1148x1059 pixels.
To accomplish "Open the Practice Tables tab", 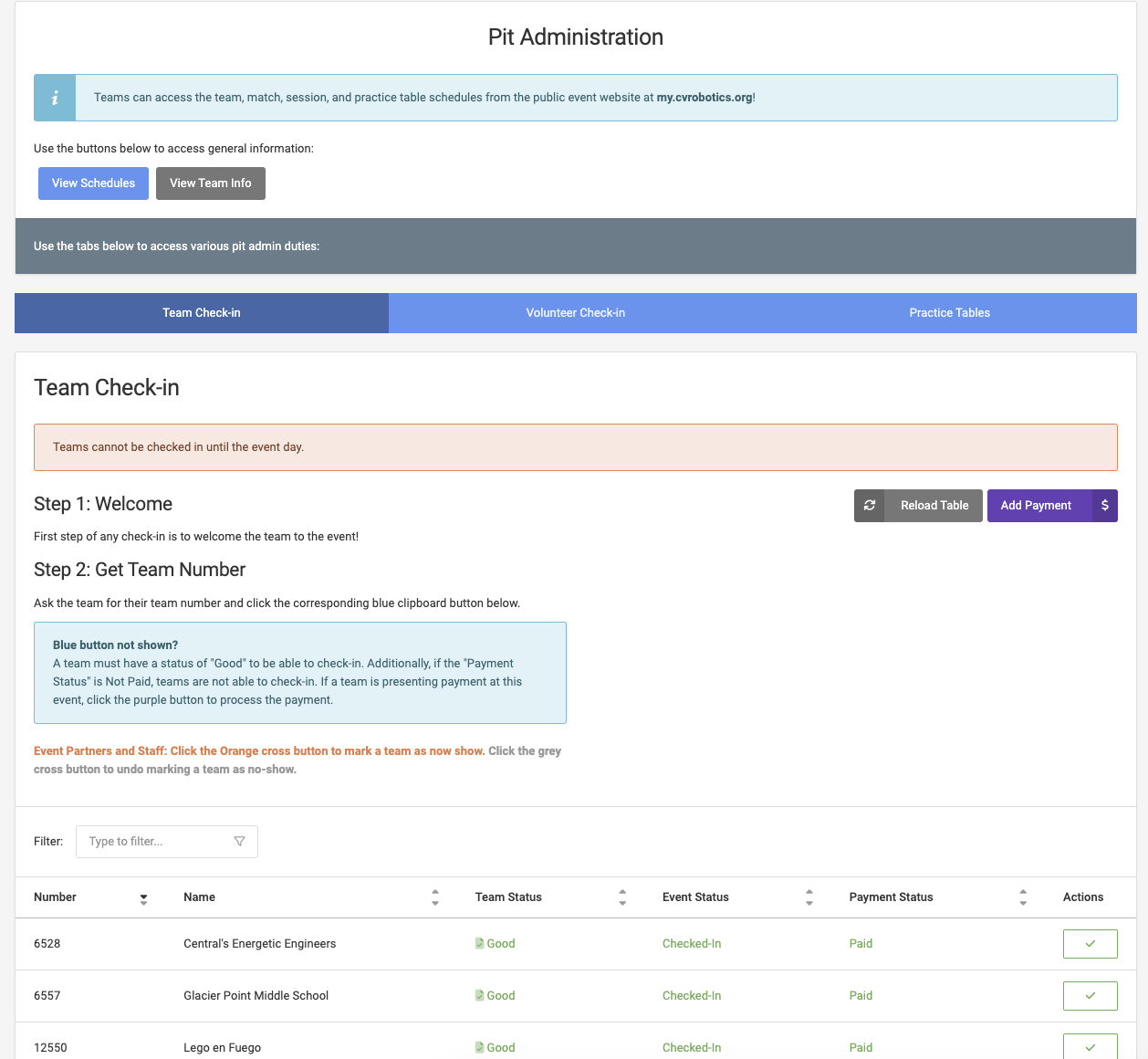I will coord(949,313).
